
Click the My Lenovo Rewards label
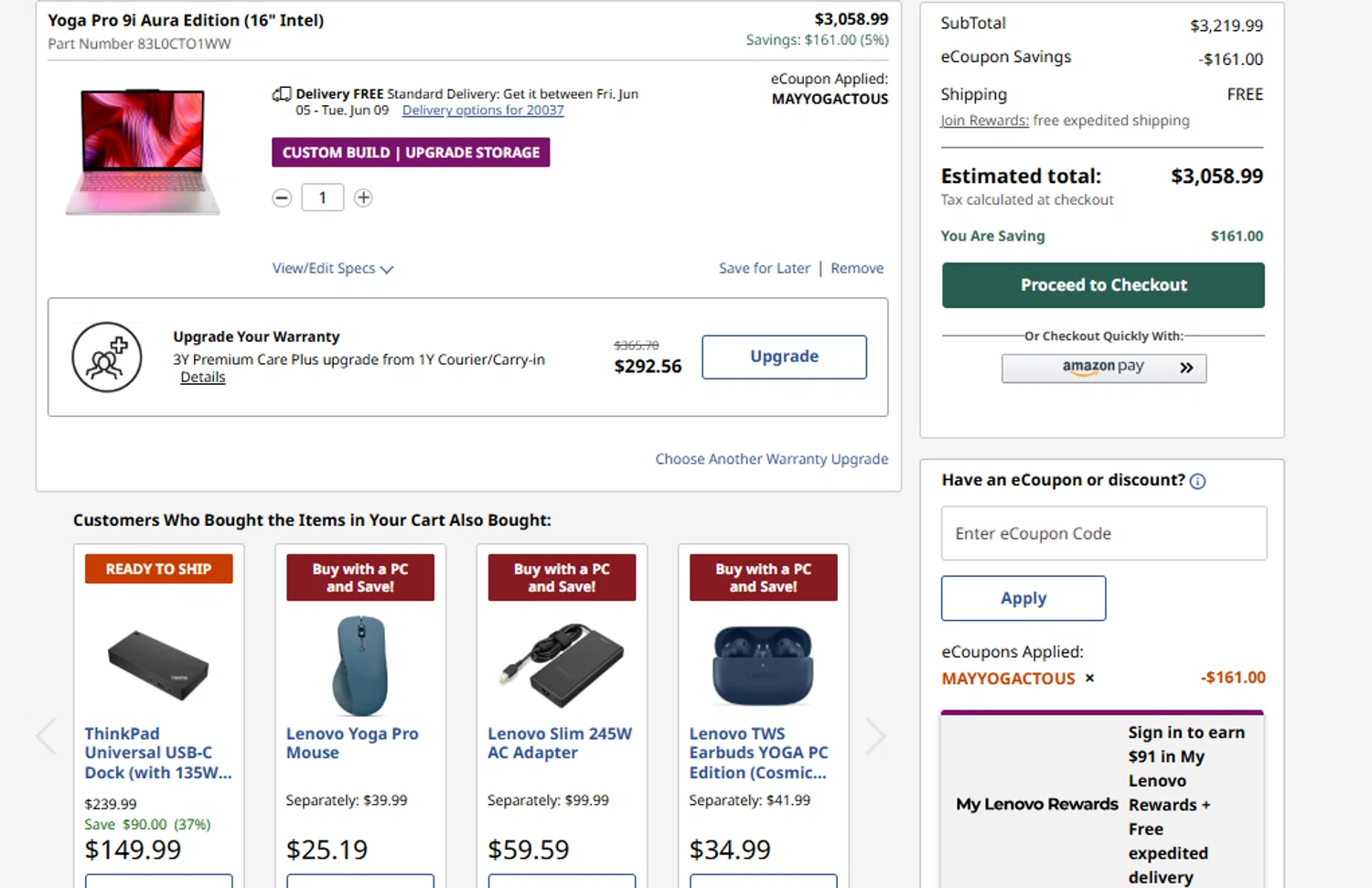[x=1037, y=804]
